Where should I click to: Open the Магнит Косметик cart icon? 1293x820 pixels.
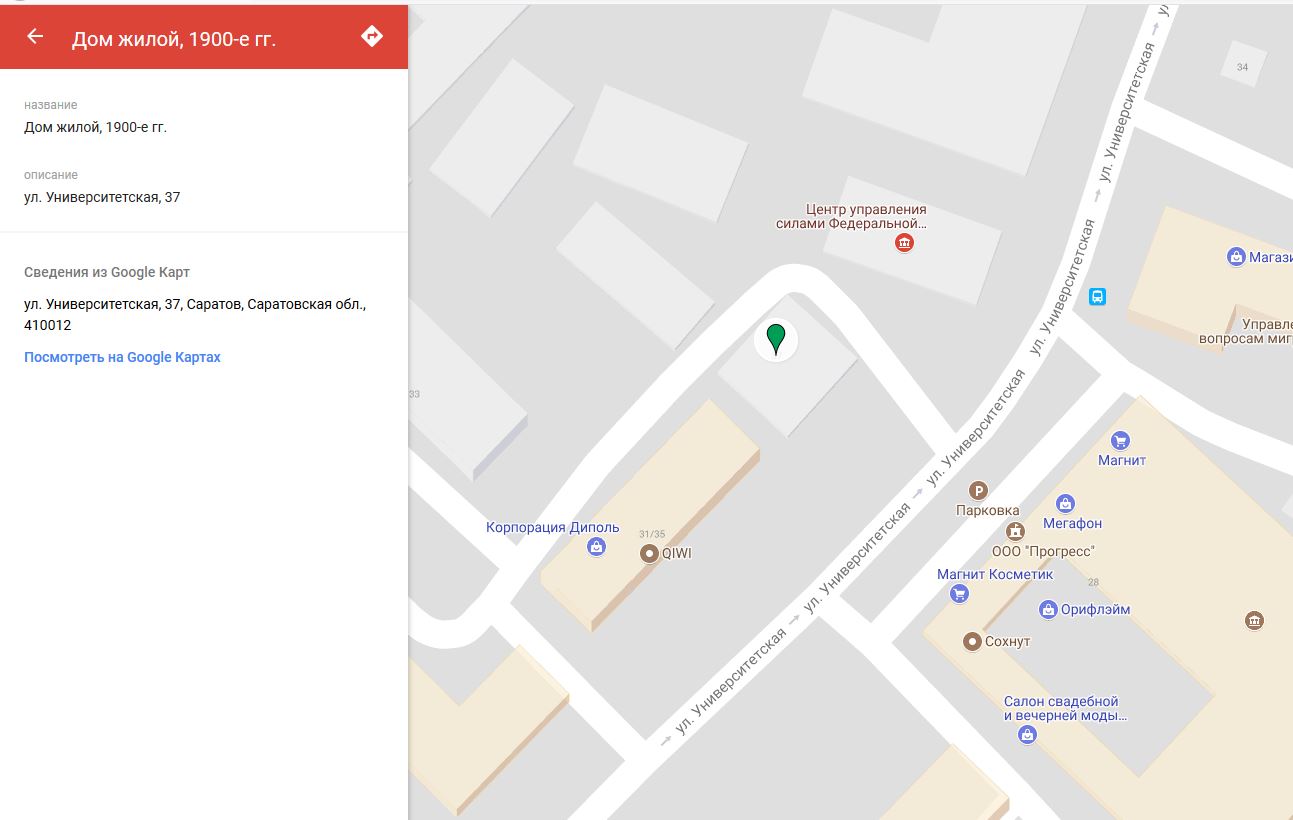coord(959,594)
